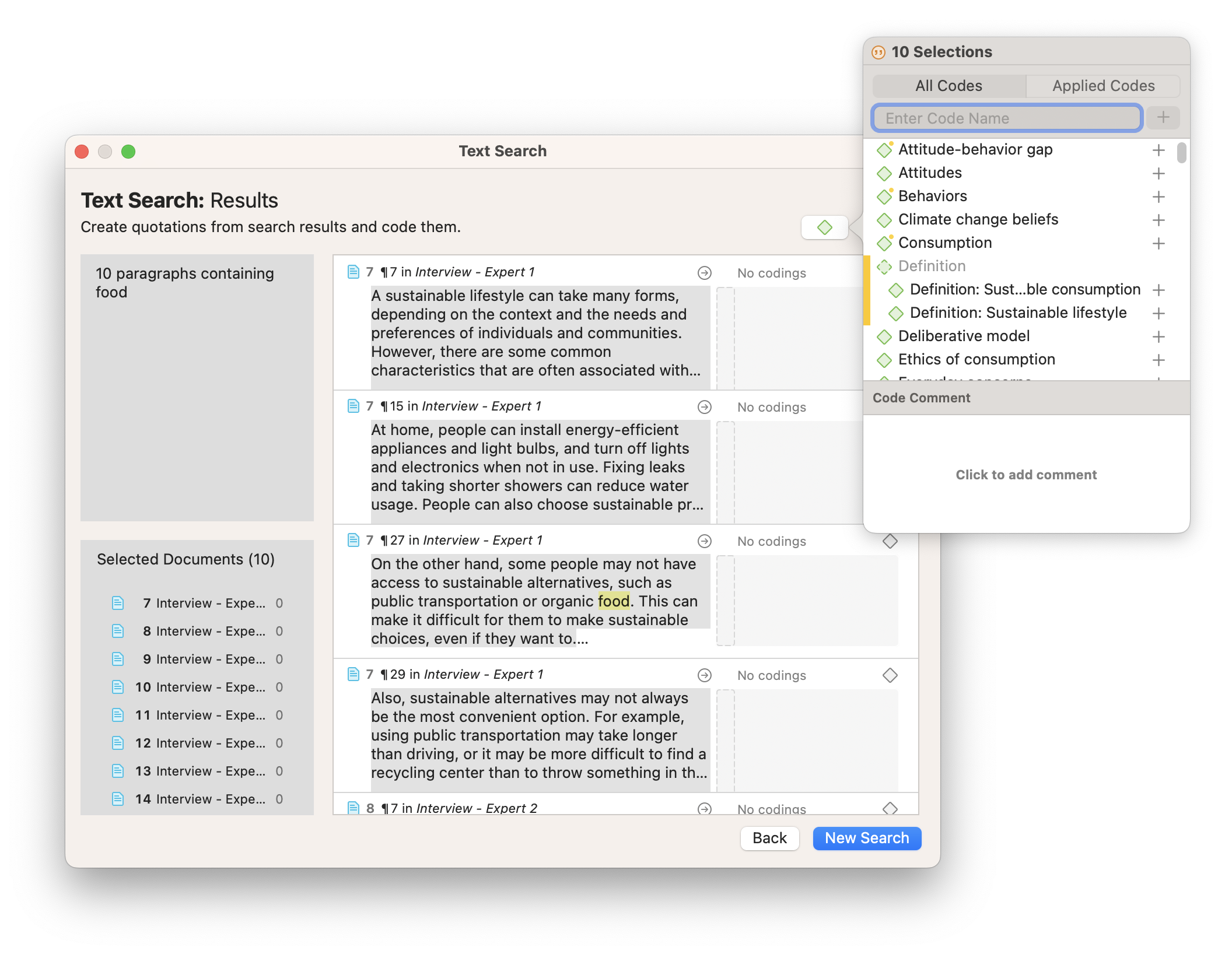Screen dimensions: 1232x954
Task: Click go-to arrow for paragraph 27 result
Action: 705,541
